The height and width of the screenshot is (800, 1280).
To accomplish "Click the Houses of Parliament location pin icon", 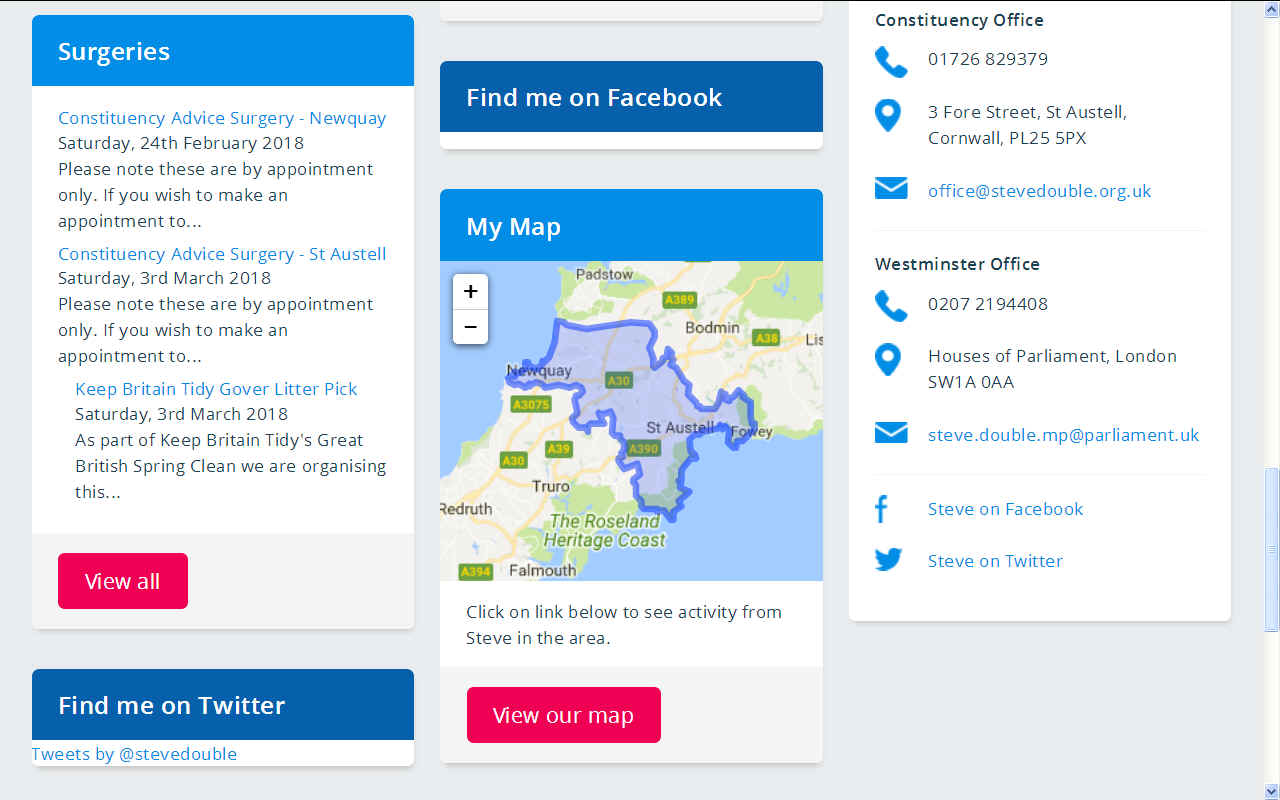I will [888, 360].
